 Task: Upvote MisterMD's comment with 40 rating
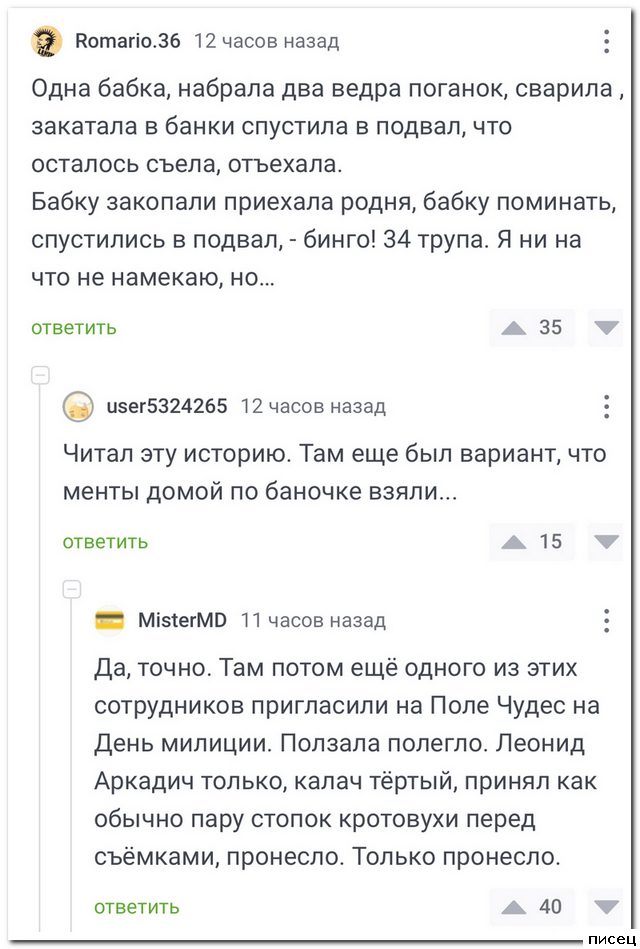pyautogui.click(x=515, y=907)
